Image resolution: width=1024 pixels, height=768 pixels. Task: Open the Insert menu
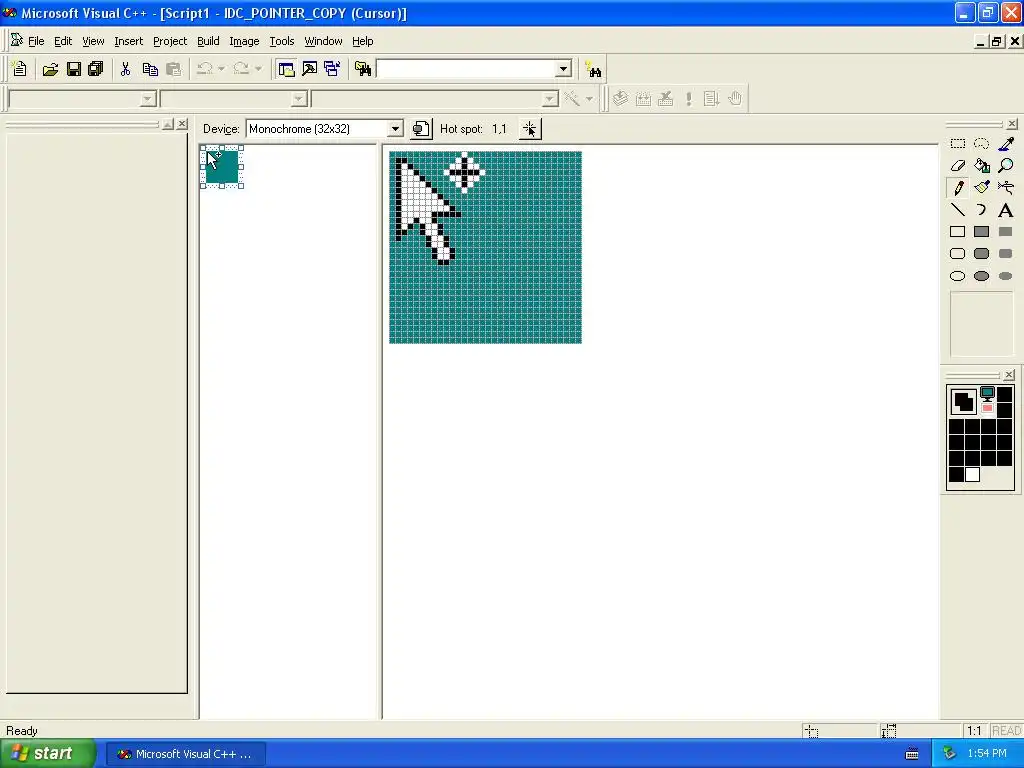pyautogui.click(x=128, y=41)
